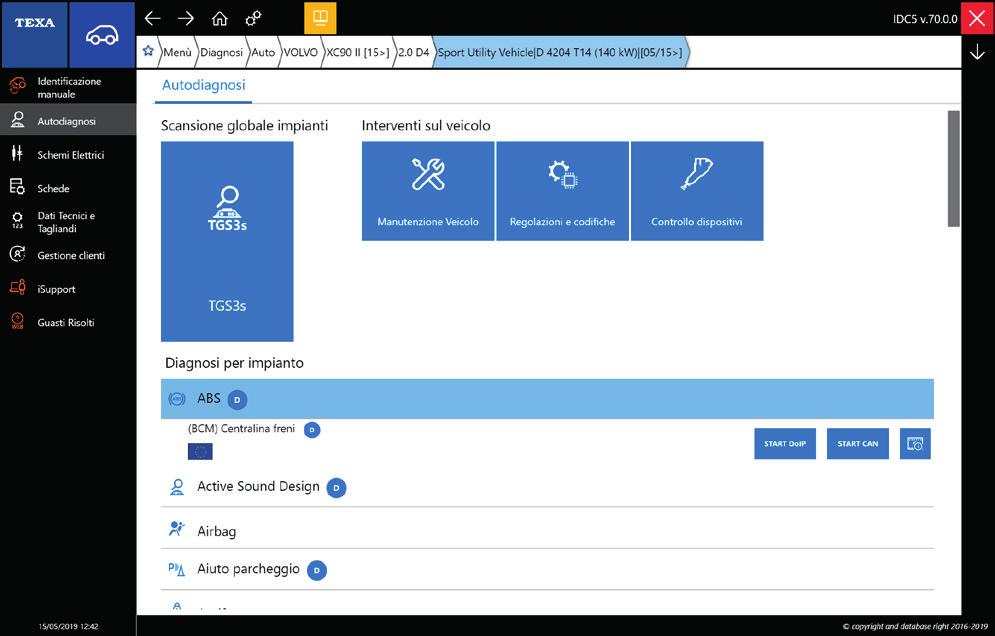Click D badge next to Active Sound Design

[336, 488]
